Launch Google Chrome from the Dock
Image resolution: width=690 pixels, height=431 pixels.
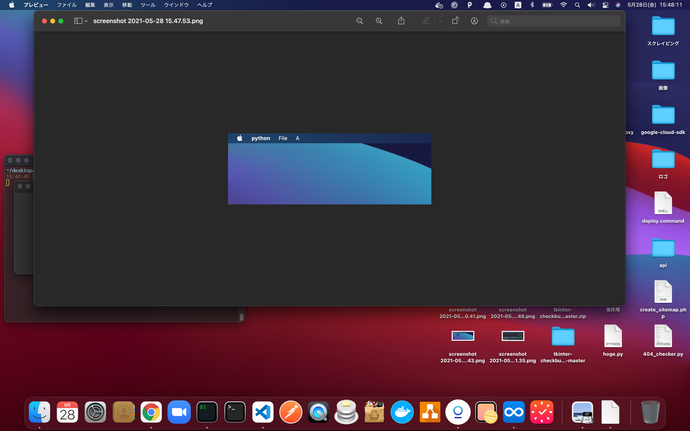coord(151,412)
